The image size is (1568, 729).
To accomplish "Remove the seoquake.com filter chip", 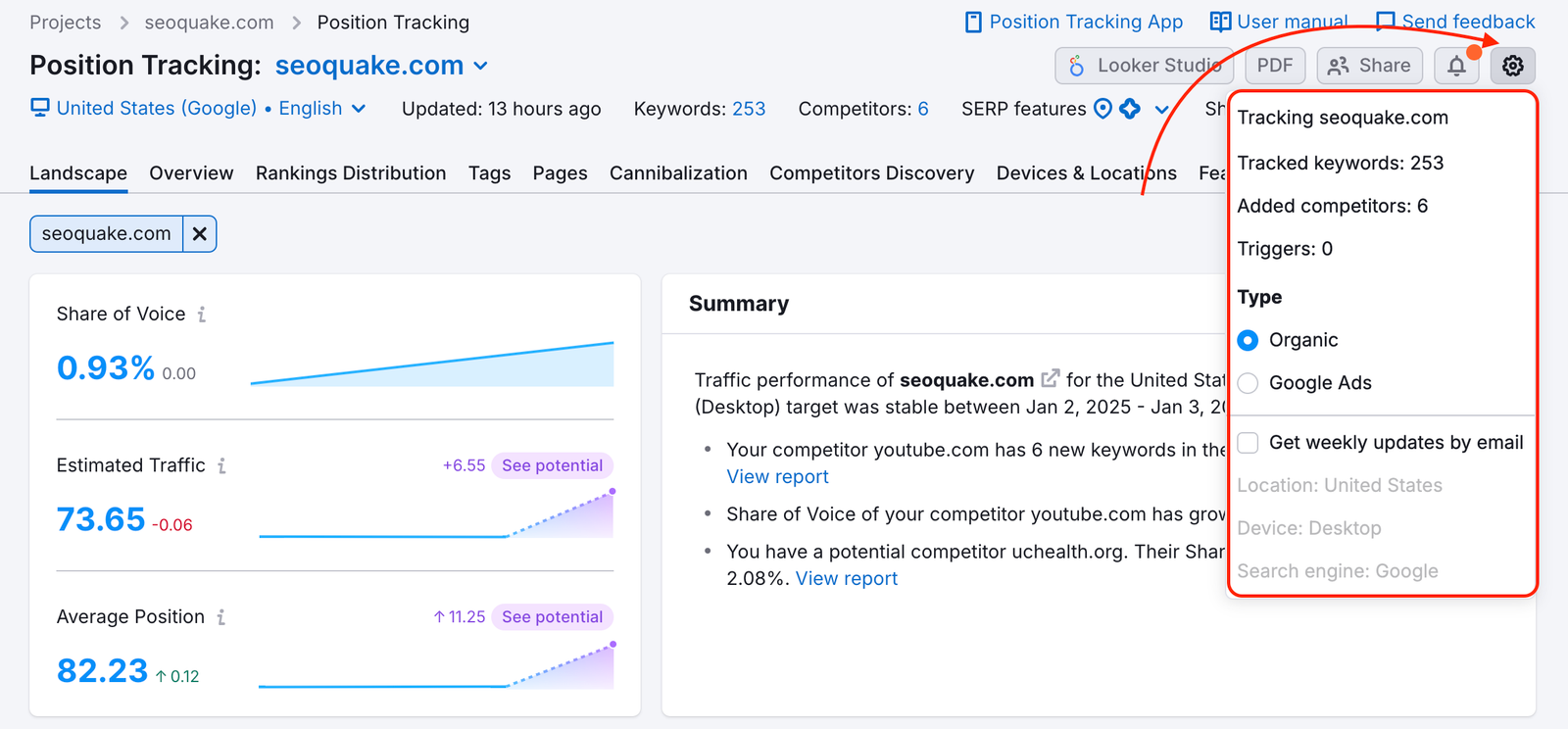I will point(200,234).
